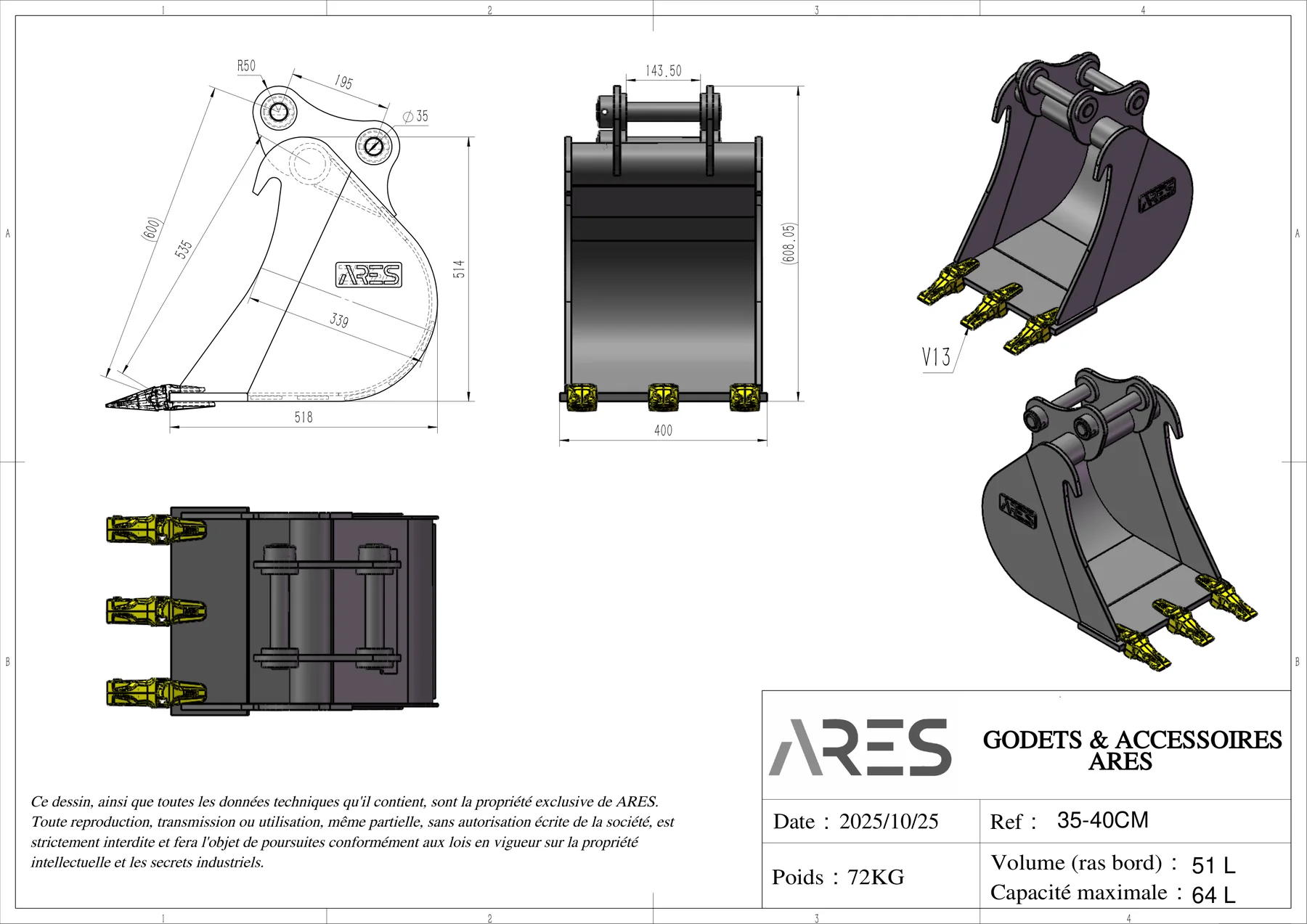Image resolution: width=1307 pixels, height=924 pixels.
Task: Click the Ø 35 diameter dimension
Action: 415,116
